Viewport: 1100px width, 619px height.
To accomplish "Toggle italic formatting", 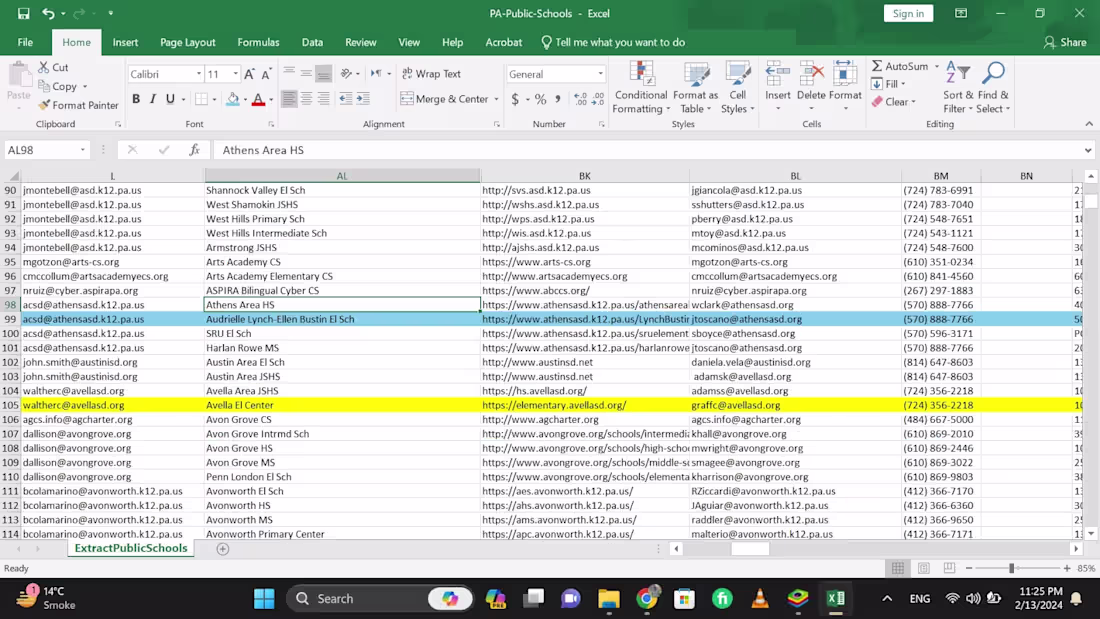I will (152, 99).
